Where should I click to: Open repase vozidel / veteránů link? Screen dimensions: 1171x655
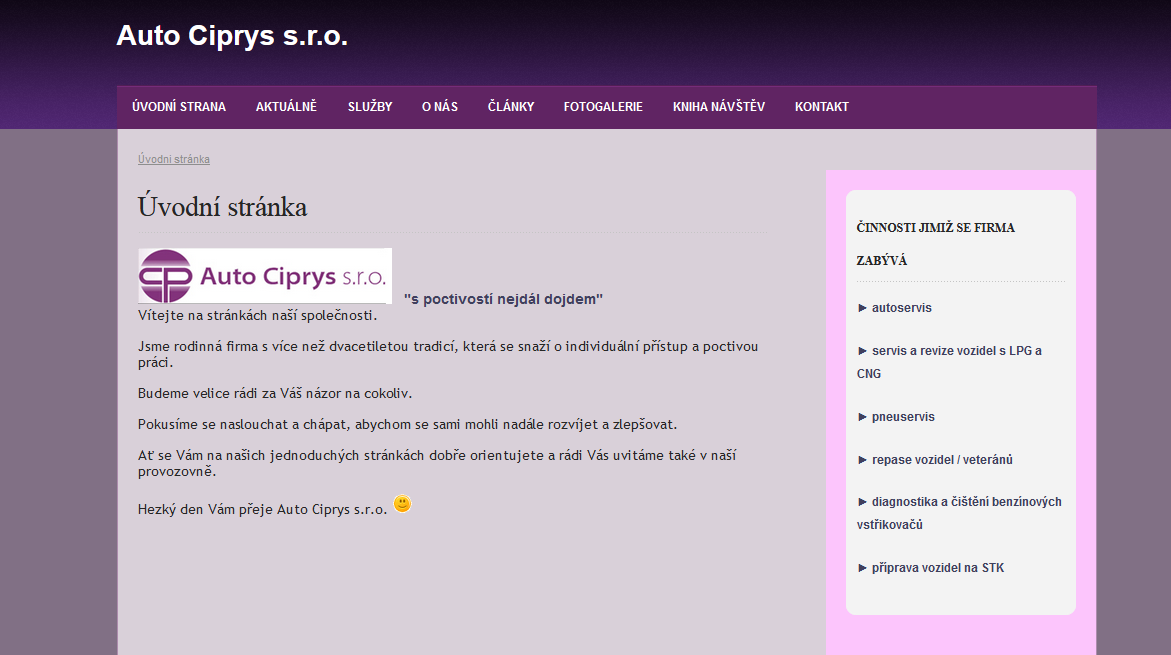pyautogui.click(x=942, y=460)
